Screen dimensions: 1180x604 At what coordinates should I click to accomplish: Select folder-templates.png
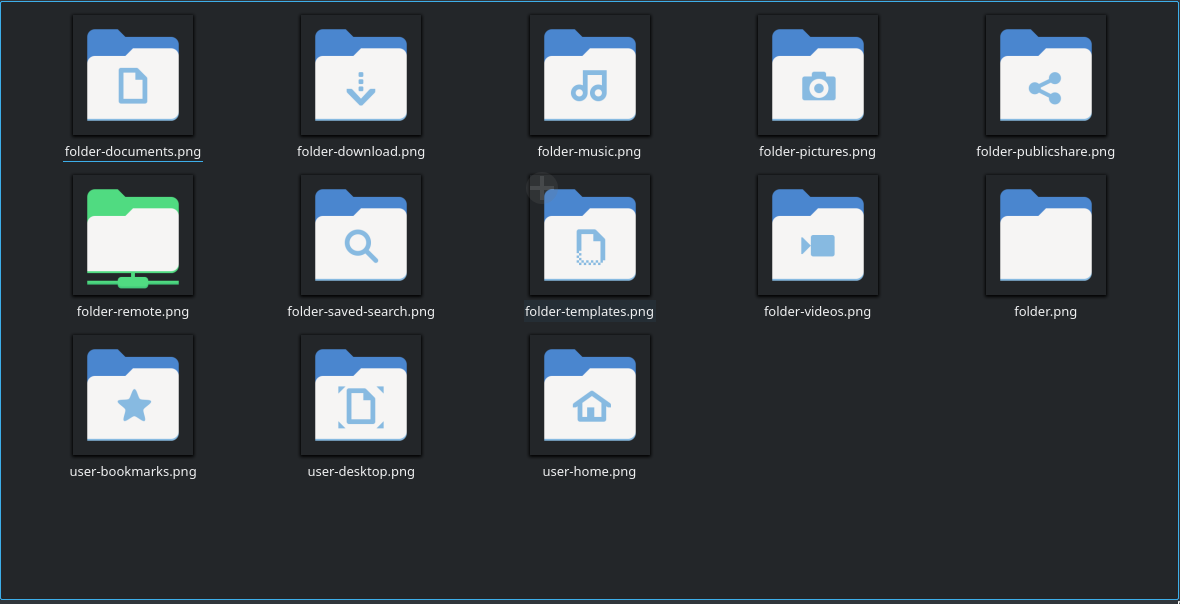click(x=589, y=235)
